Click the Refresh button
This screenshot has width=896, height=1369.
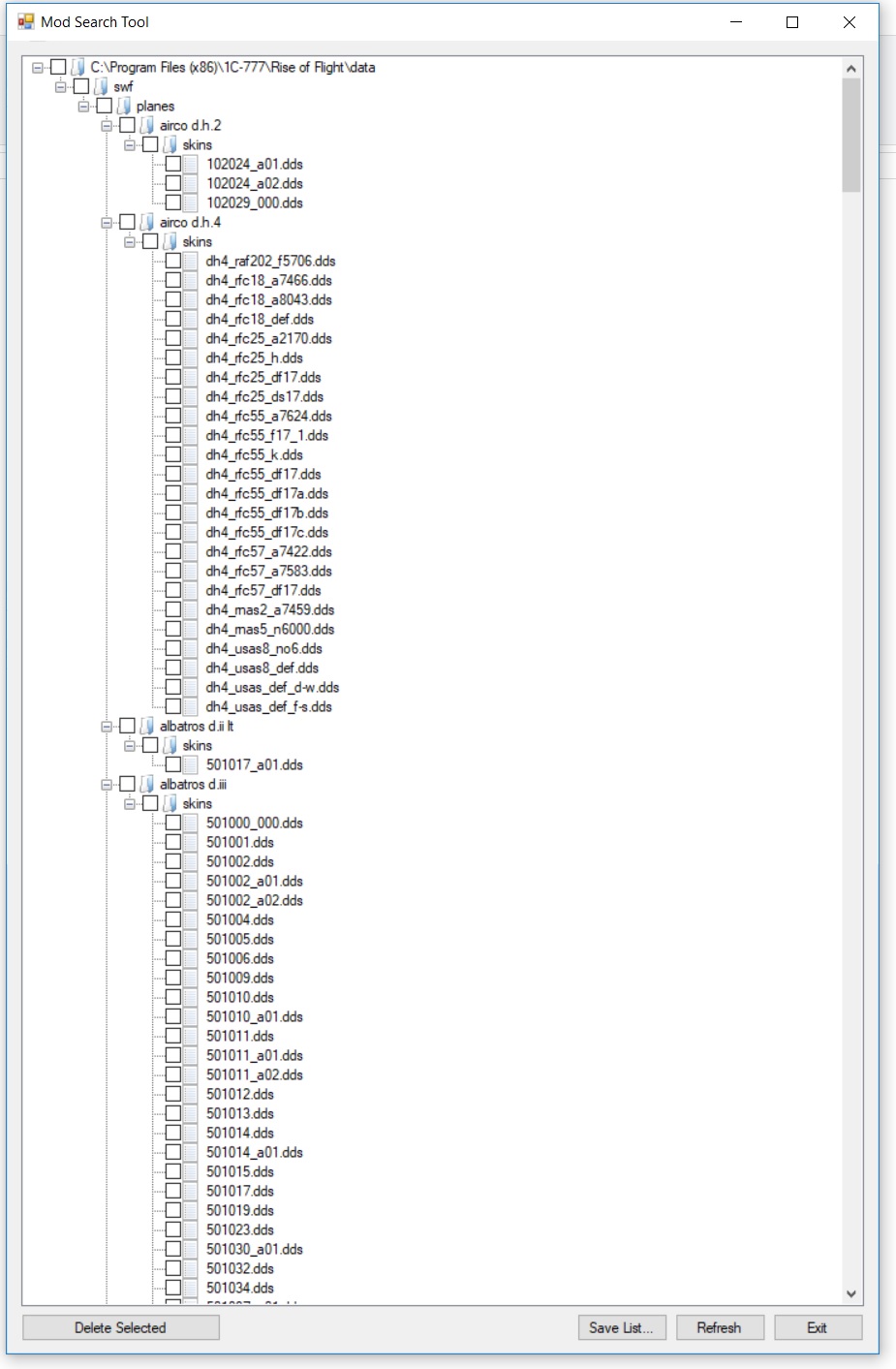coord(719,1327)
